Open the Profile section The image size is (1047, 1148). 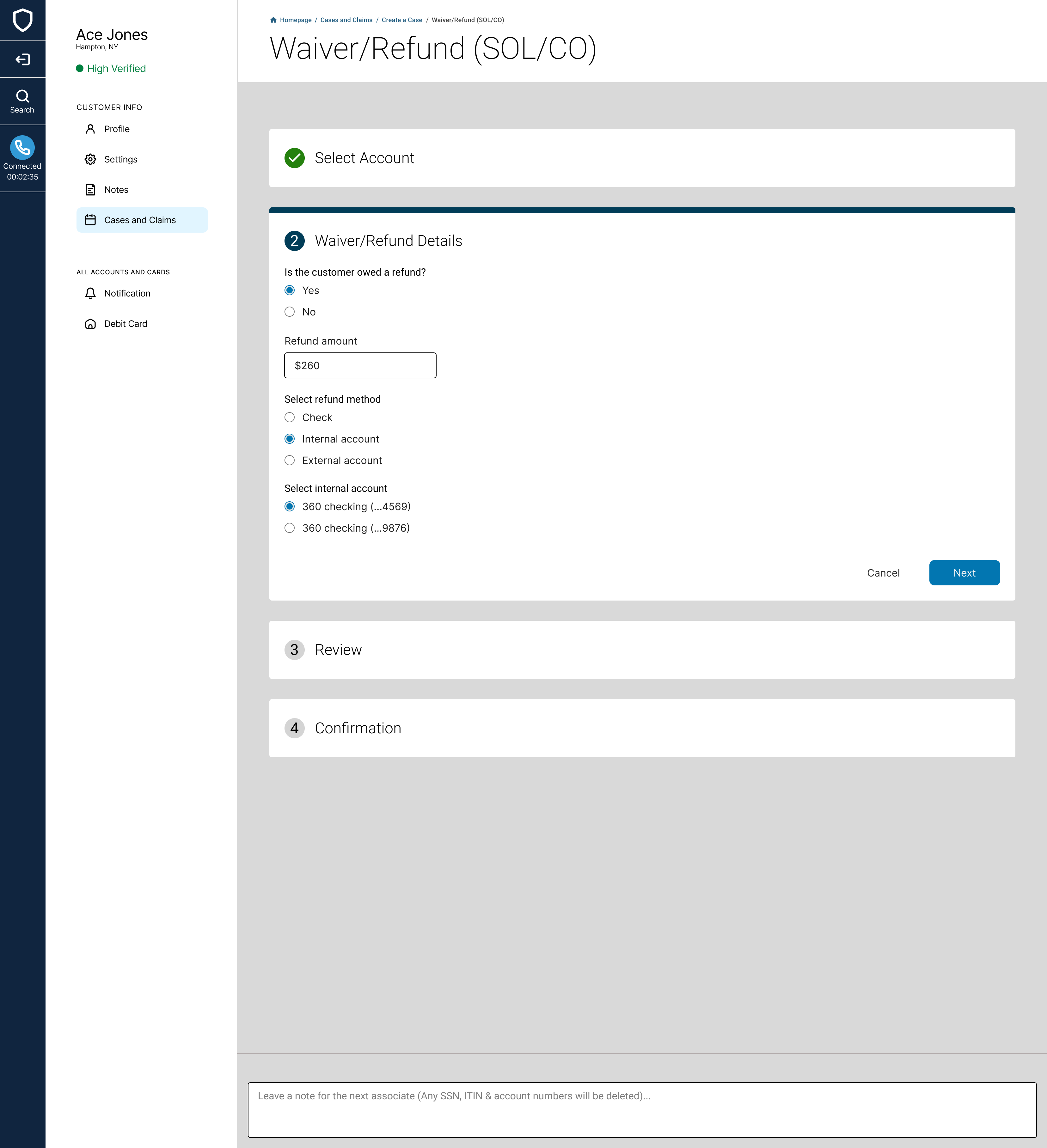click(x=117, y=129)
